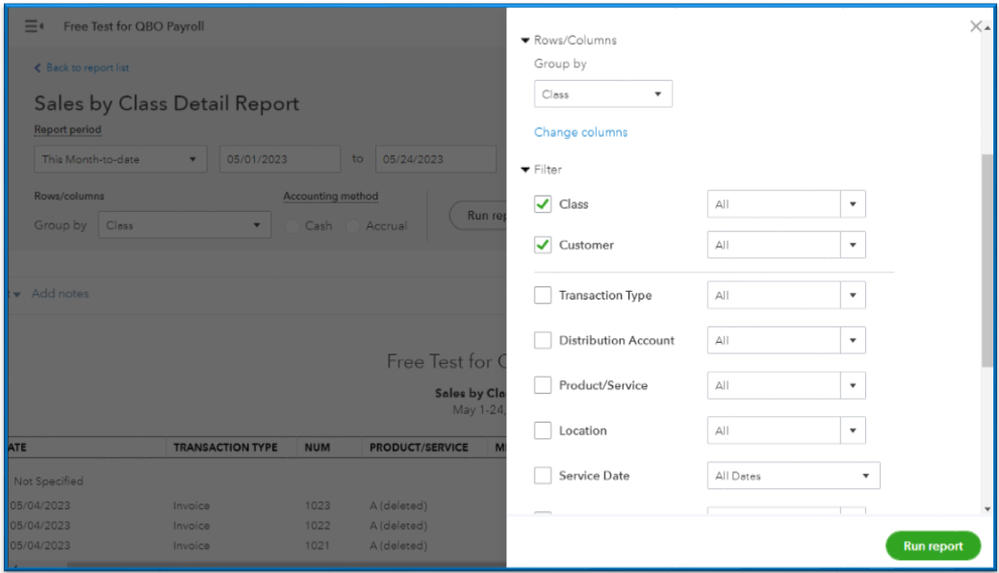The height and width of the screenshot is (573, 999).
Task: Open the Service Date All Dates dropdown
Action: 793,475
